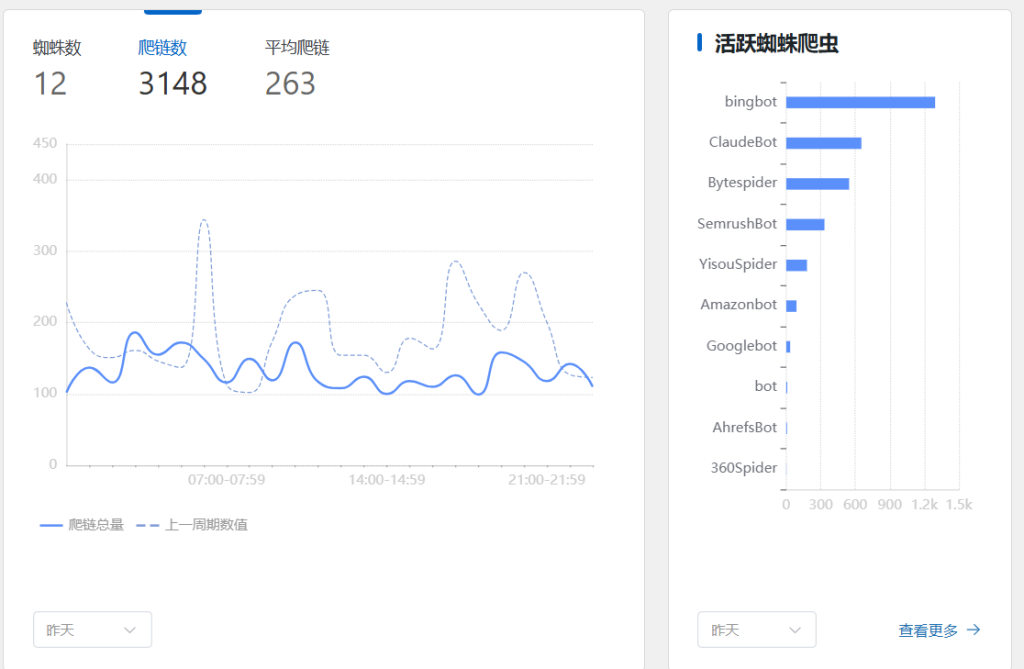
Task: Click the YisouSpider bar
Action: [797, 265]
